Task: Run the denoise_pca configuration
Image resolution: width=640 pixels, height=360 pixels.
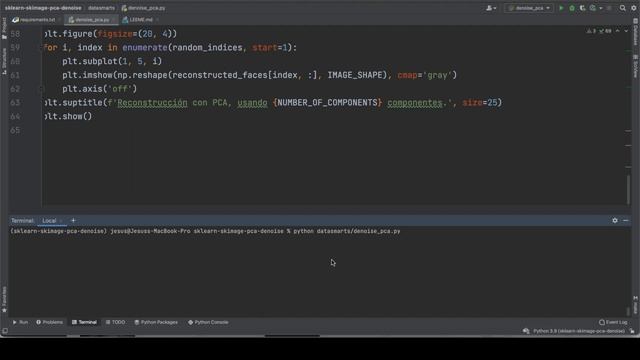Action: tap(561, 8)
